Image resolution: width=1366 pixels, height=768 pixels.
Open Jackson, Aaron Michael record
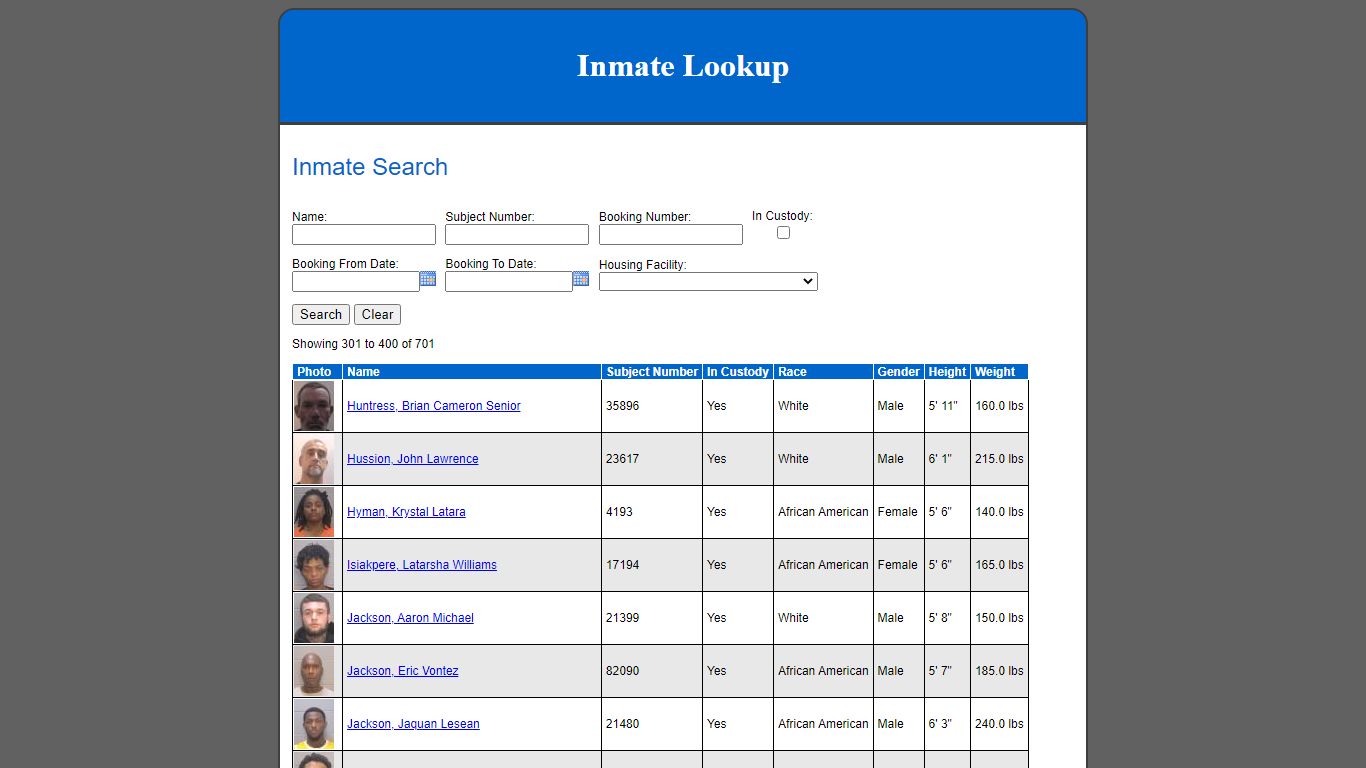click(x=410, y=618)
